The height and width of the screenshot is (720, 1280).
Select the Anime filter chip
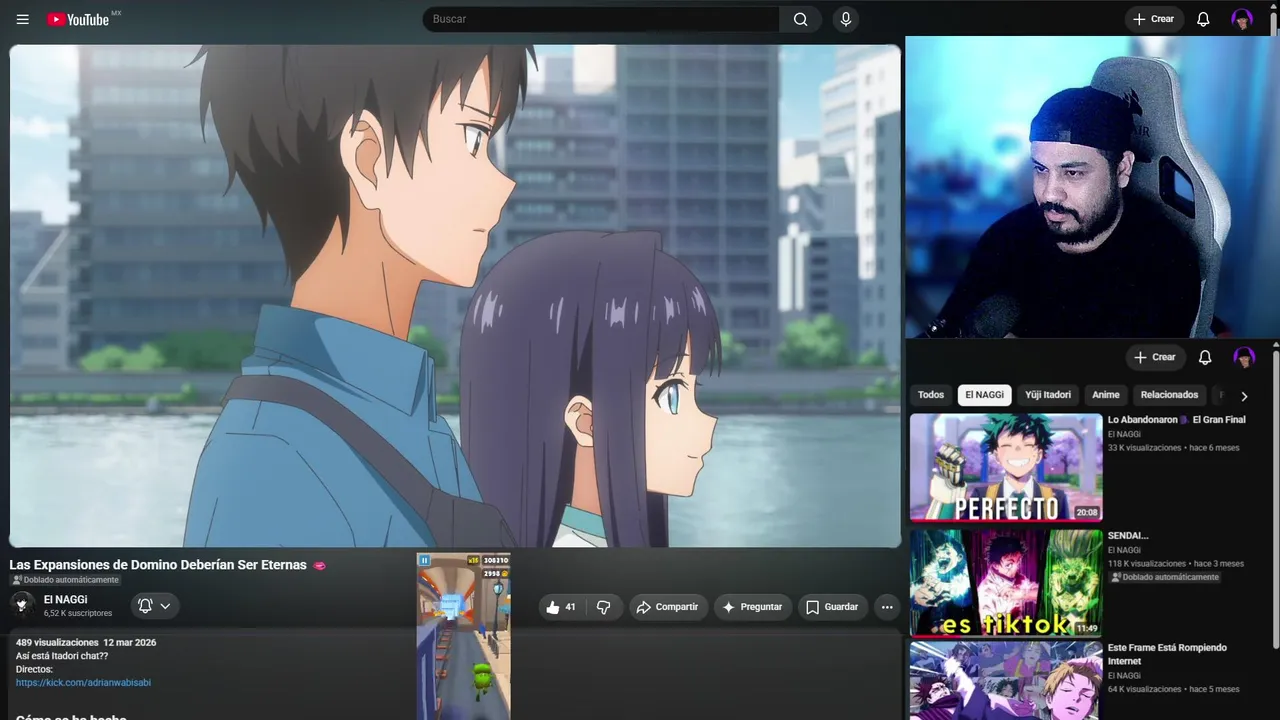pyautogui.click(x=1105, y=395)
